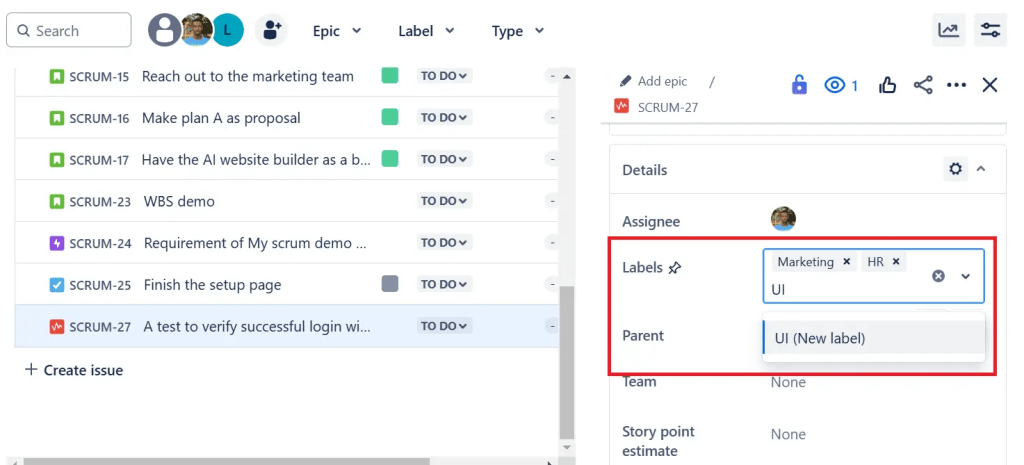Click green epic color swatch on SCRUM-15
The height and width of the screenshot is (465, 1024).
point(390,75)
